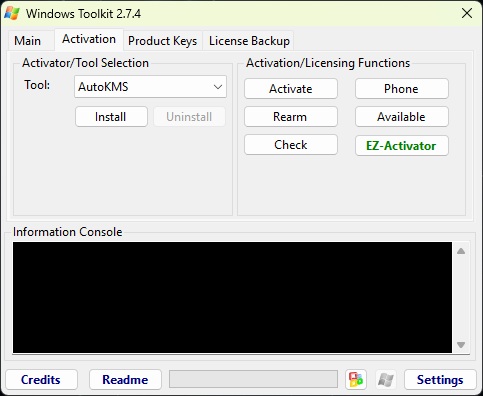Viewport: 483px width, 396px height.
Task: Click the Phone activation button
Action: pyautogui.click(x=402, y=89)
